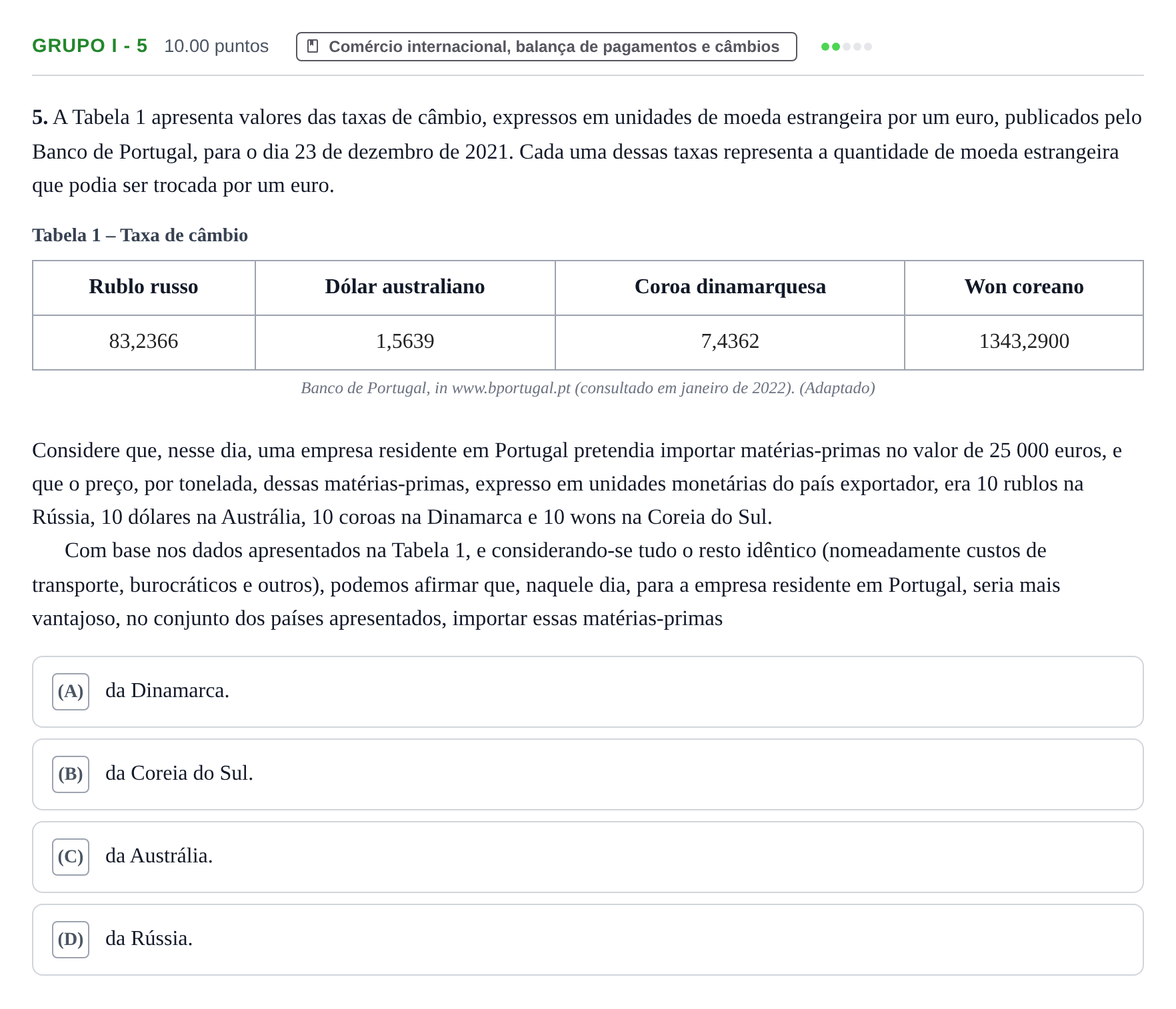This screenshot has height=1009, width=1176.
Task: Click the table cell 83,2366
Action: (x=144, y=342)
